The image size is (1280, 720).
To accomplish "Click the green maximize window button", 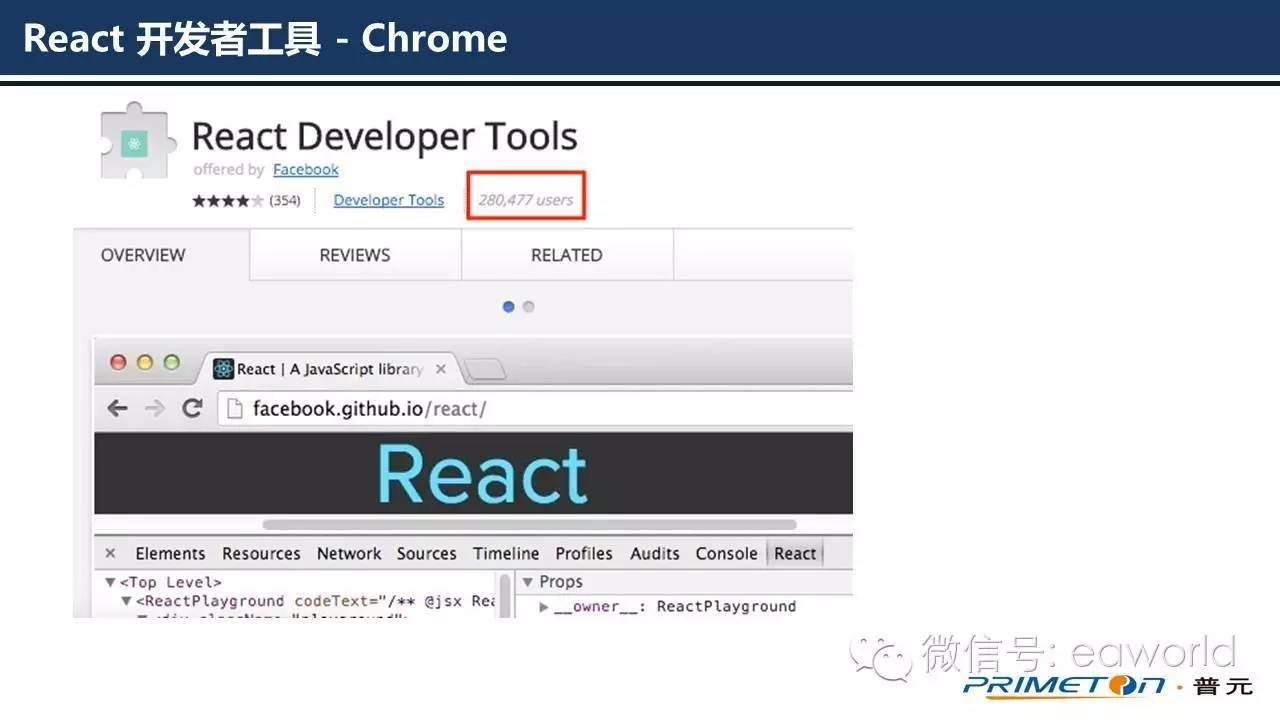I will (172, 363).
